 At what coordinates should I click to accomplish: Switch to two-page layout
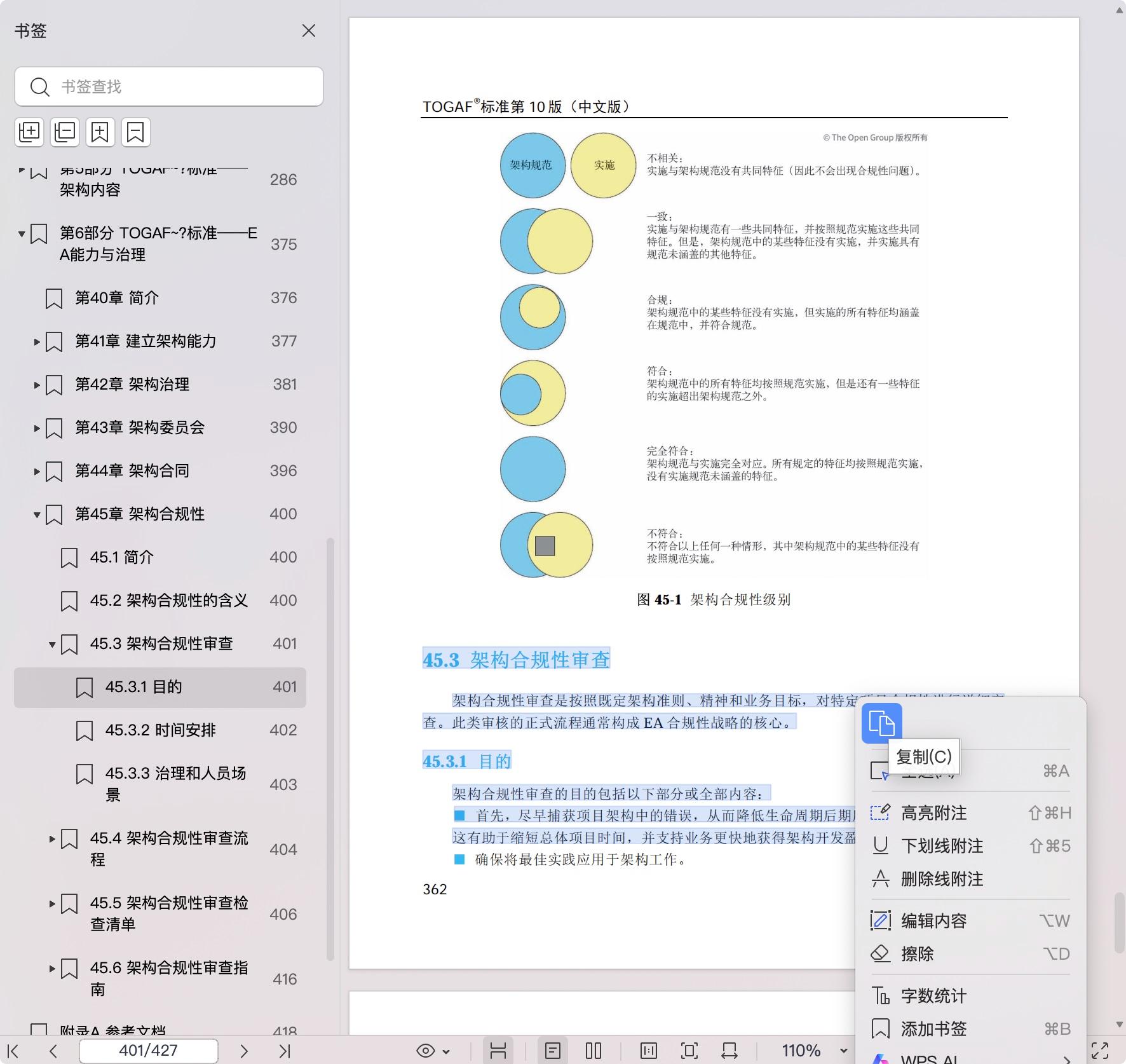pyautogui.click(x=594, y=1051)
